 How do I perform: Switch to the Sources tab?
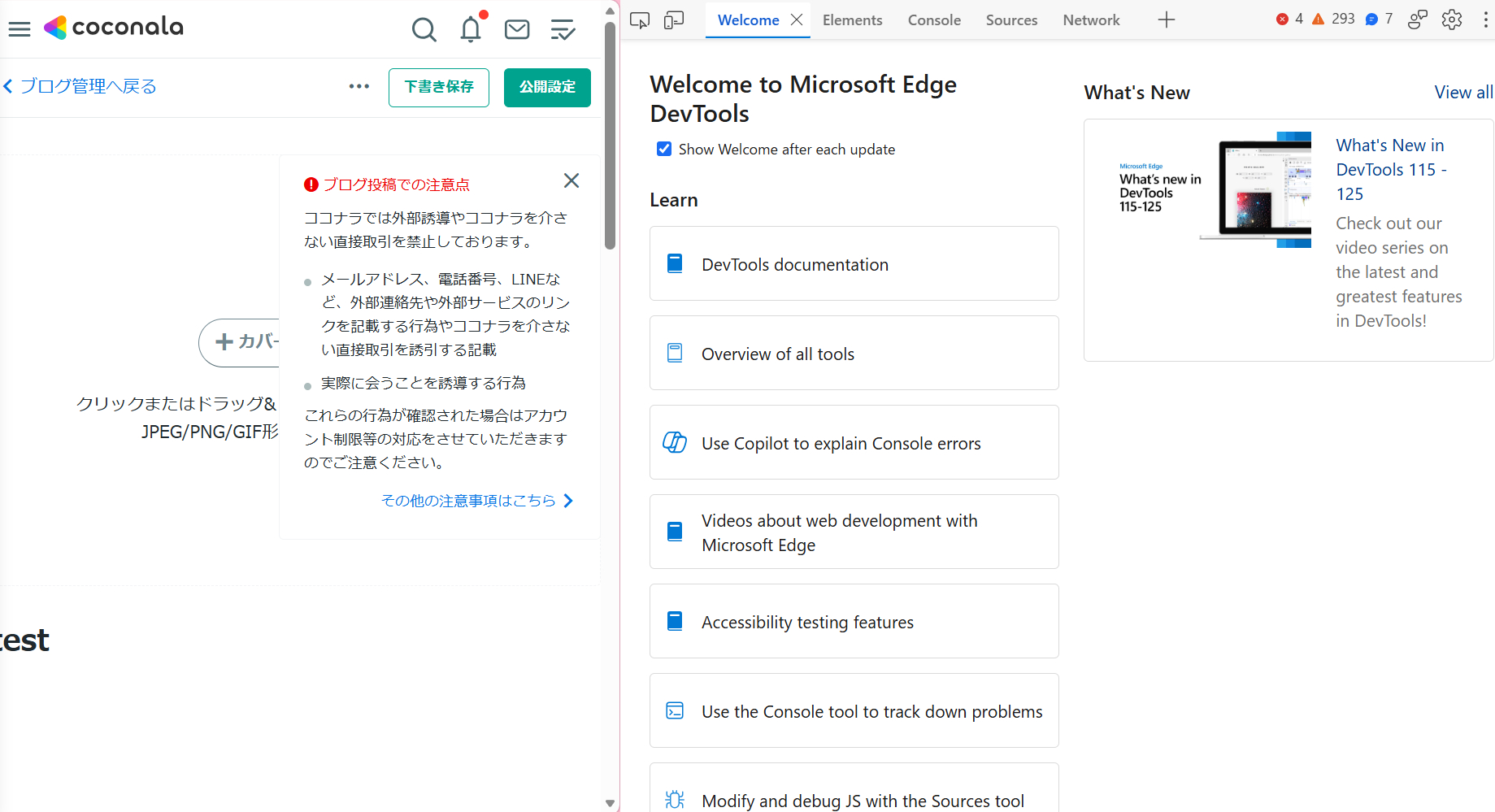pos(1011,20)
